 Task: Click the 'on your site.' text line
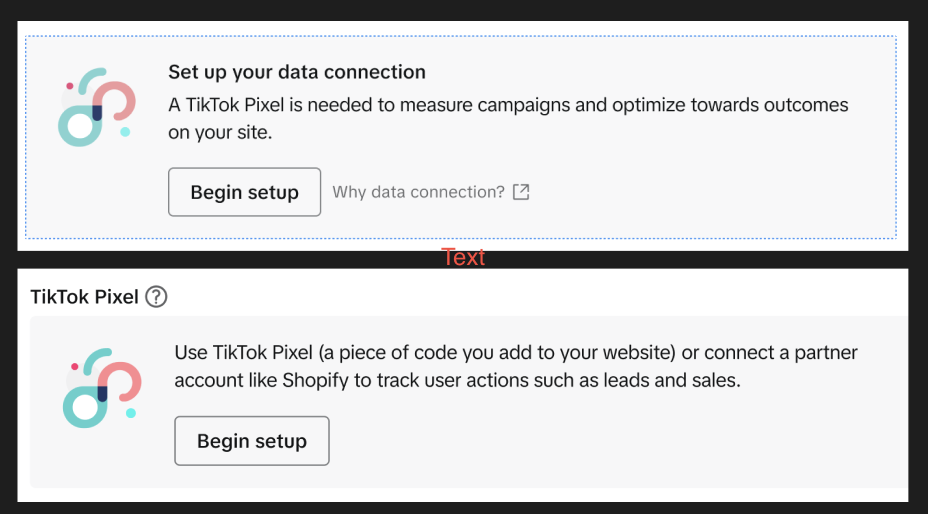(220, 132)
